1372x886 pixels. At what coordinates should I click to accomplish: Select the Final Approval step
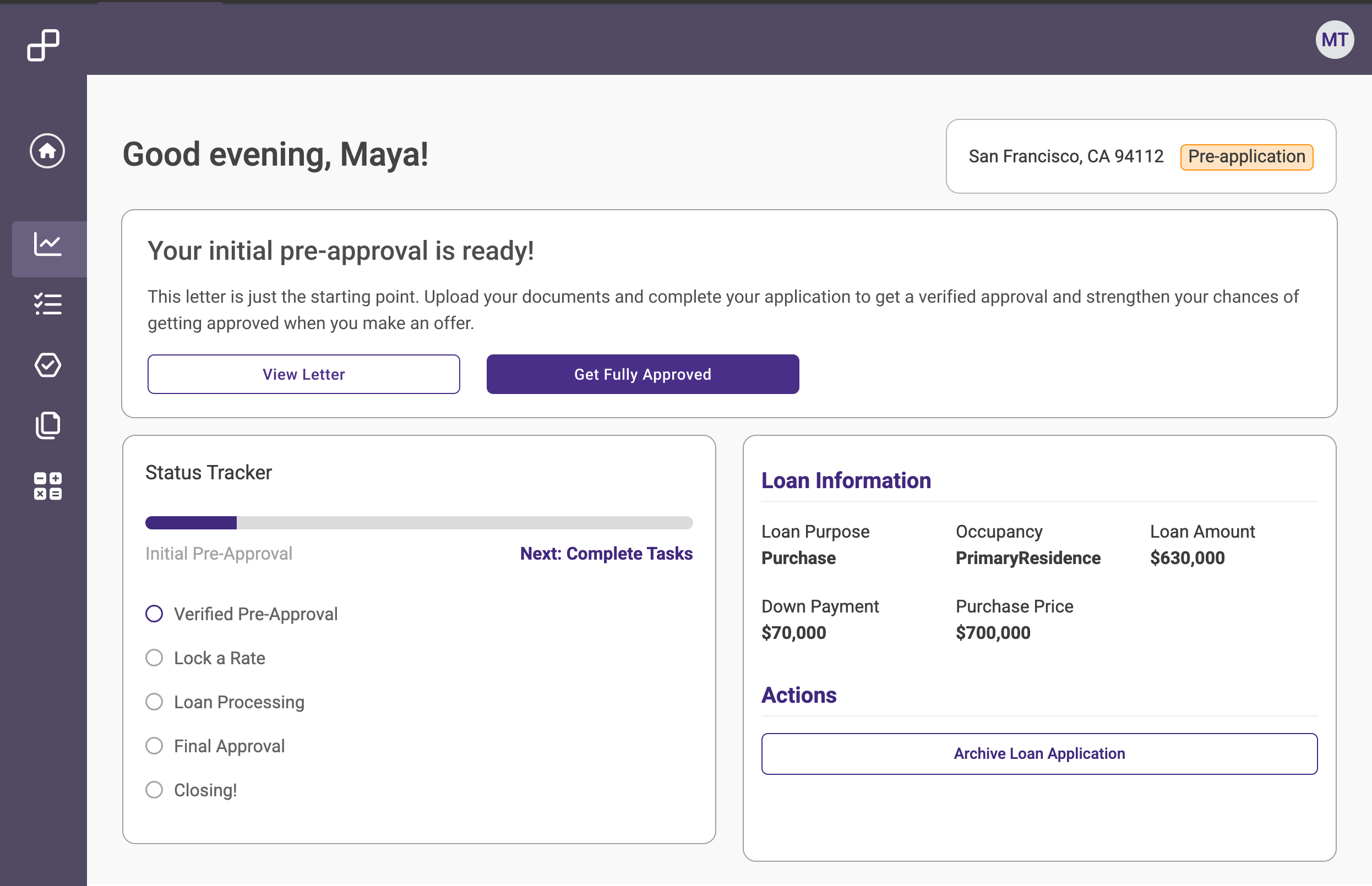(154, 746)
